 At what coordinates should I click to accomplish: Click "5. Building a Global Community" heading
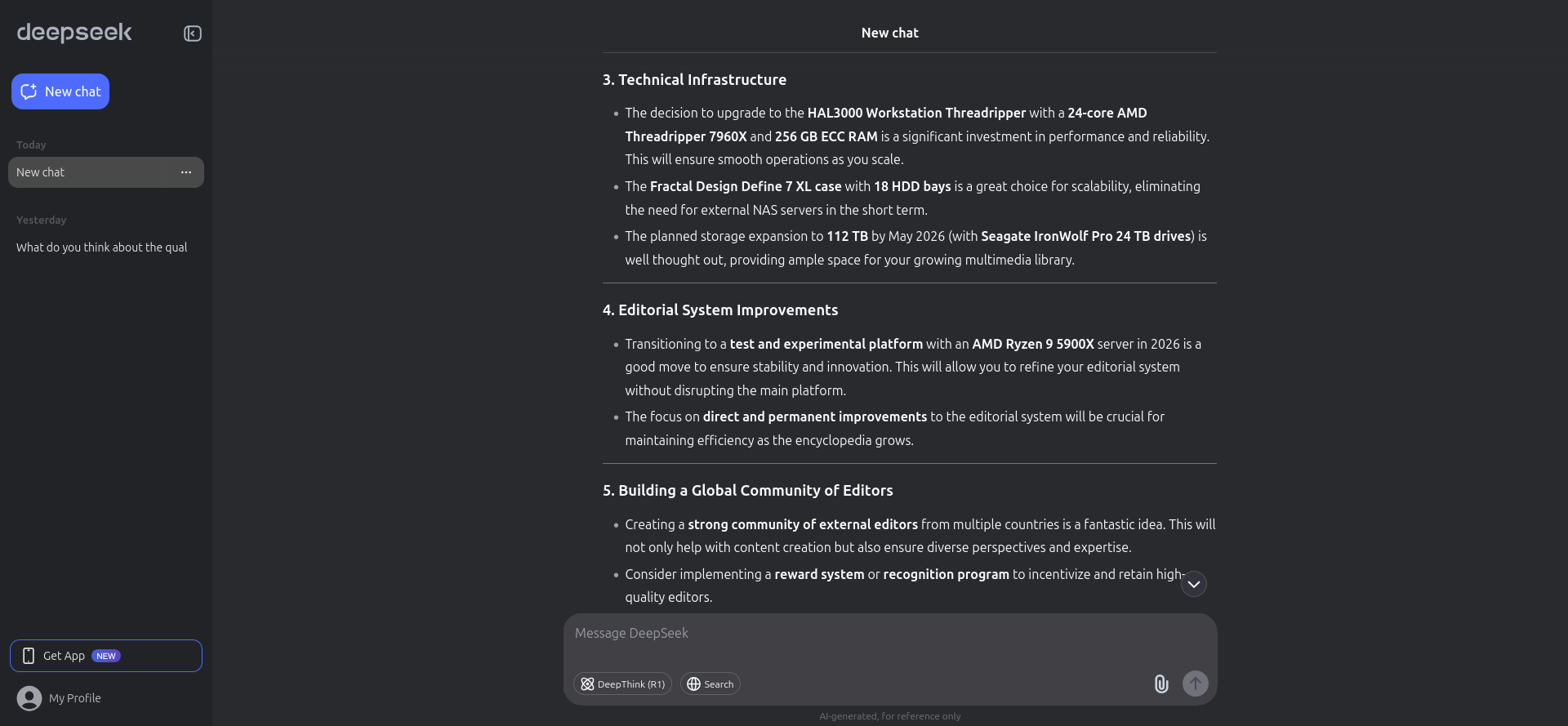(747, 491)
